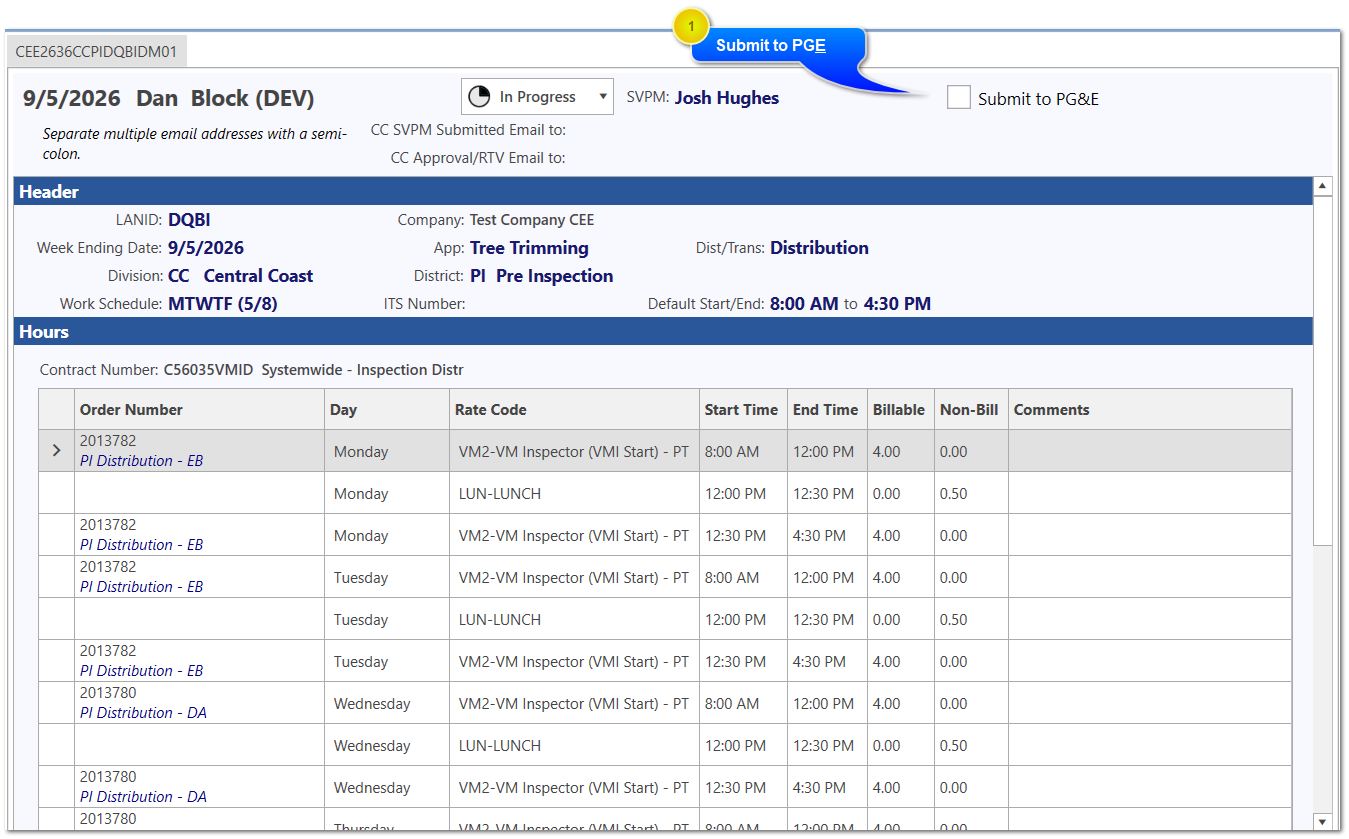
Task: Click Tuesday 12:30 PM row PI Distribution - EB
Action: tap(141, 671)
